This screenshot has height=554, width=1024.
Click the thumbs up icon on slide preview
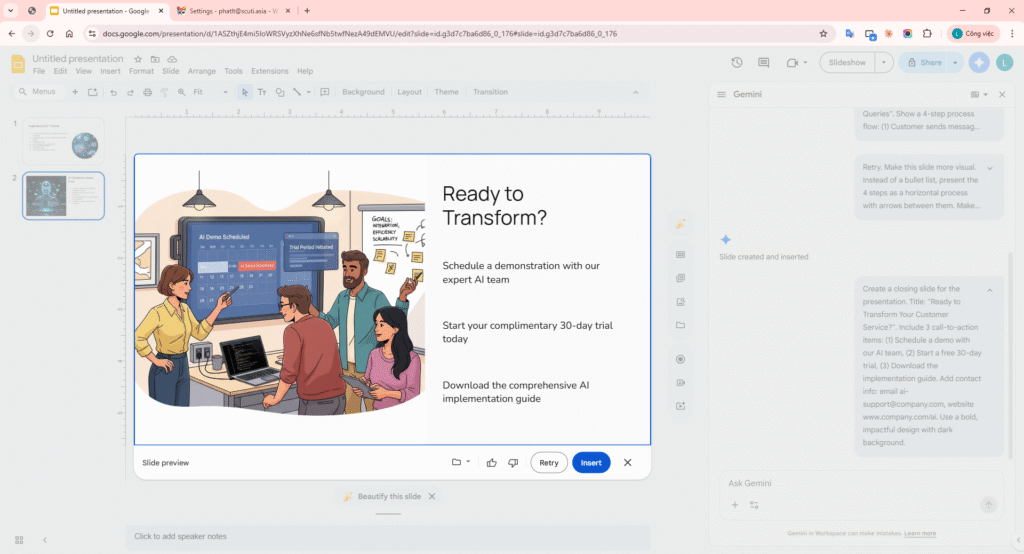(x=491, y=463)
